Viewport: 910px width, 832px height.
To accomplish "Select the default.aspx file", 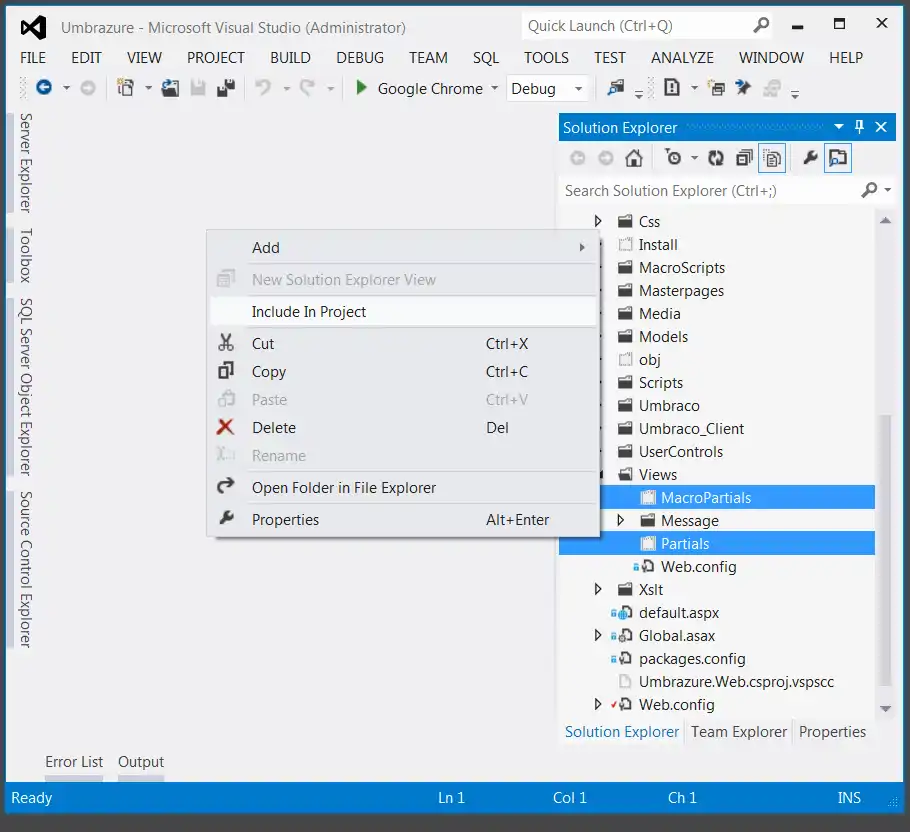I will 678,612.
